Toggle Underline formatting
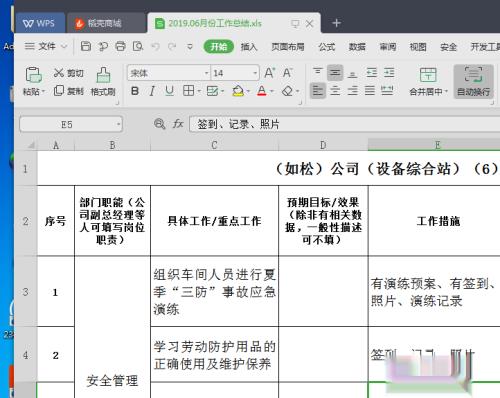500x398 pixels. (169, 91)
